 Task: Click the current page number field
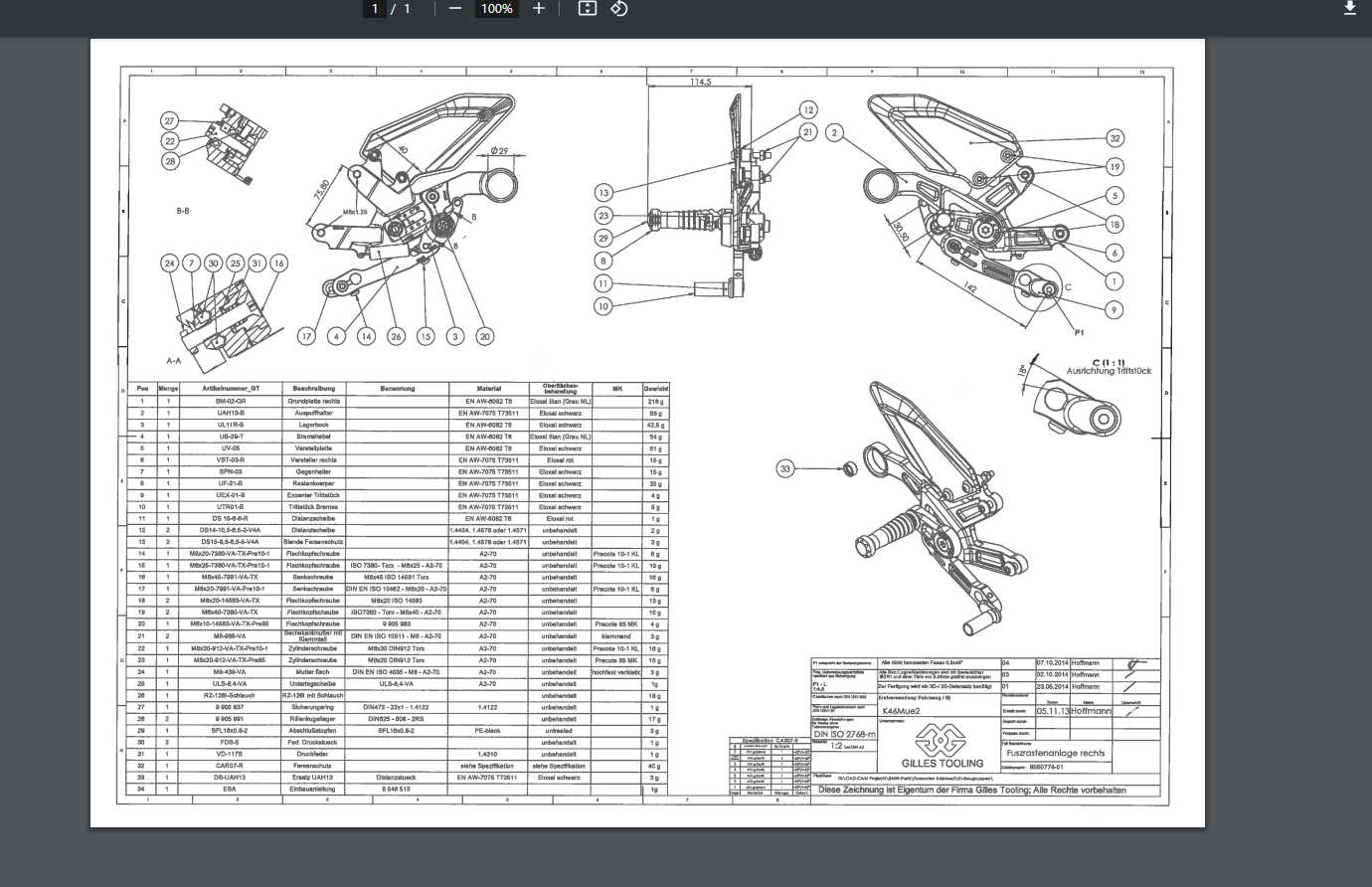(x=375, y=9)
